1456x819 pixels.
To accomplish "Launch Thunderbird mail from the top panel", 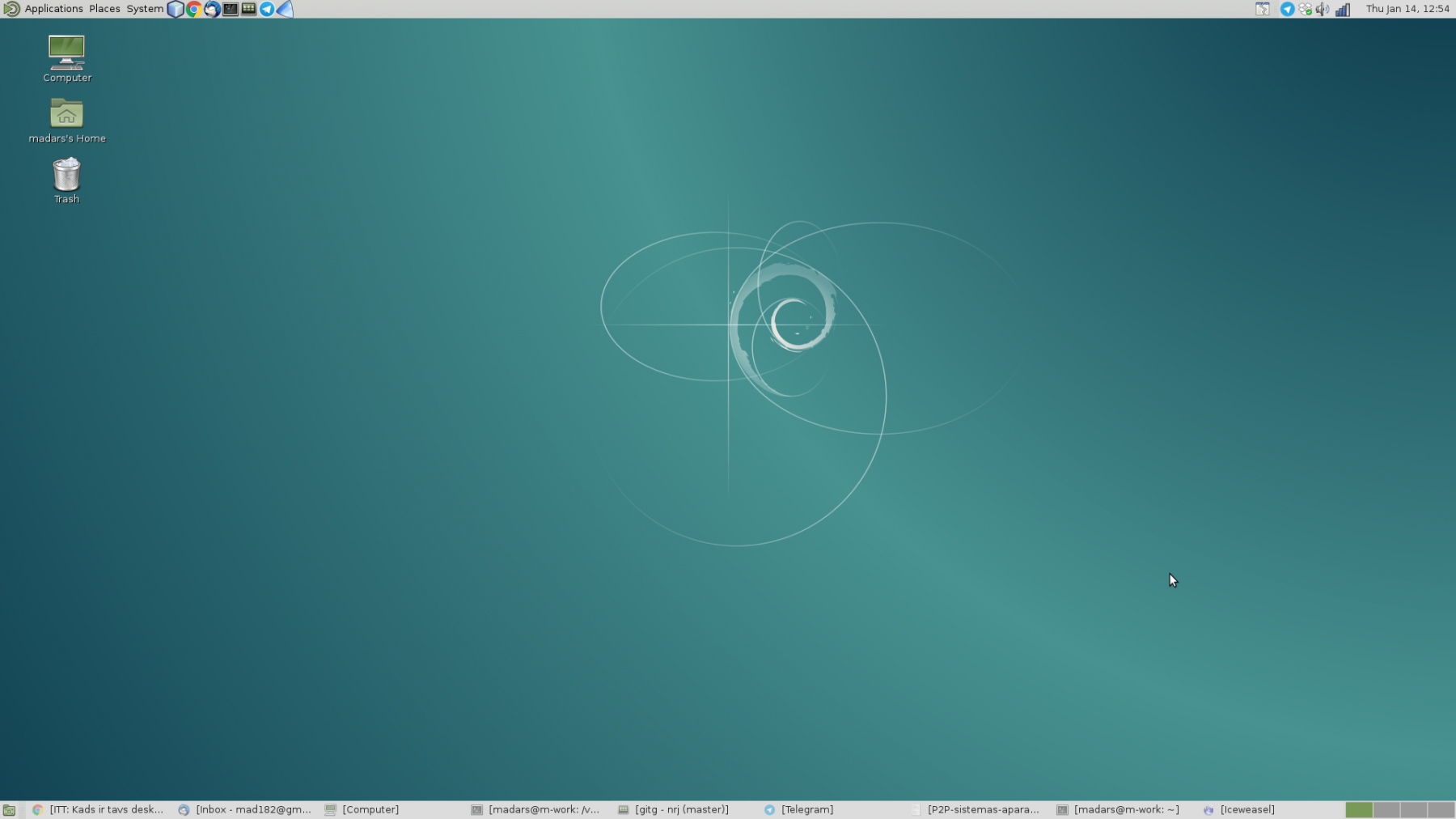I will click(212, 9).
